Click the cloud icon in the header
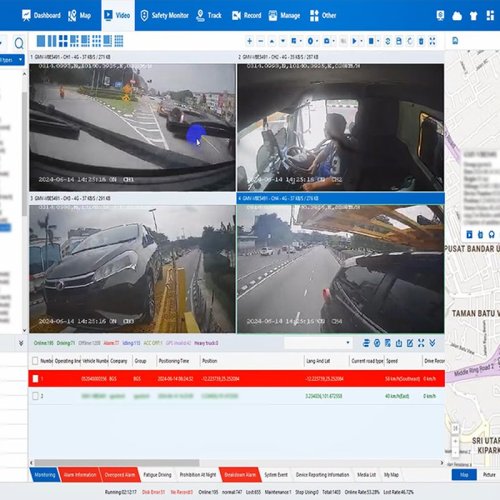This screenshot has height=500, width=500. coord(457,16)
